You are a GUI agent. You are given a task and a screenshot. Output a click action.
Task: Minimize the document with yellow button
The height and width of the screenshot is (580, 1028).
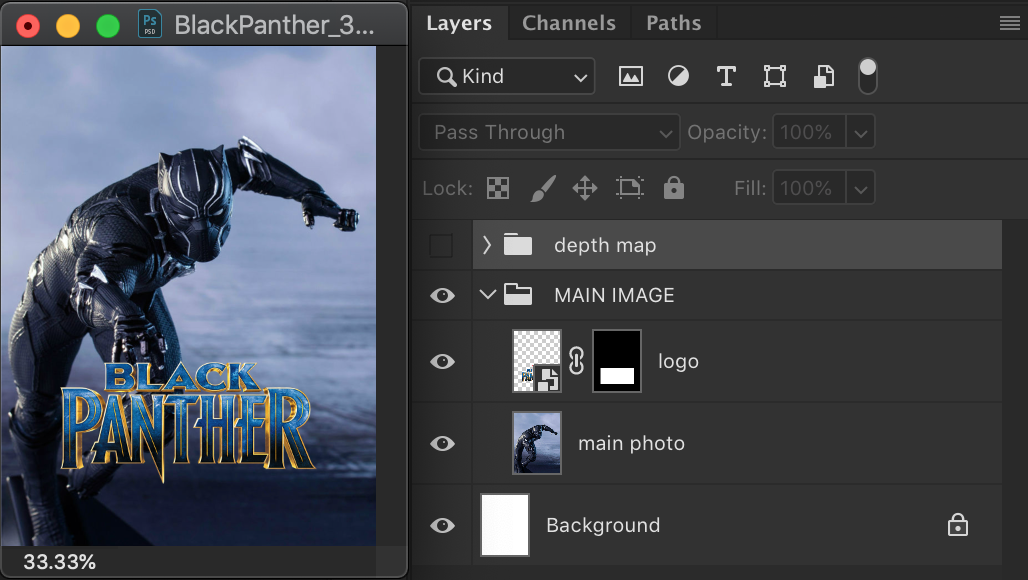point(68,26)
